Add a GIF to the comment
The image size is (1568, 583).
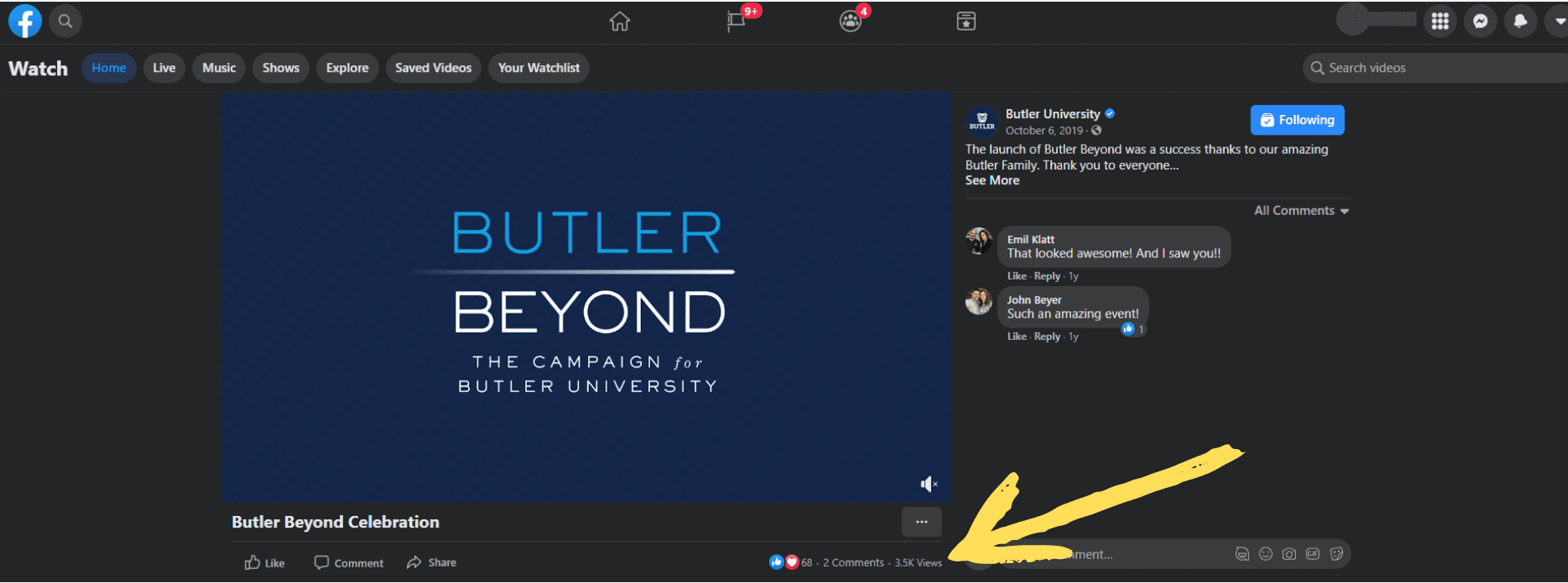pos(1312,554)
